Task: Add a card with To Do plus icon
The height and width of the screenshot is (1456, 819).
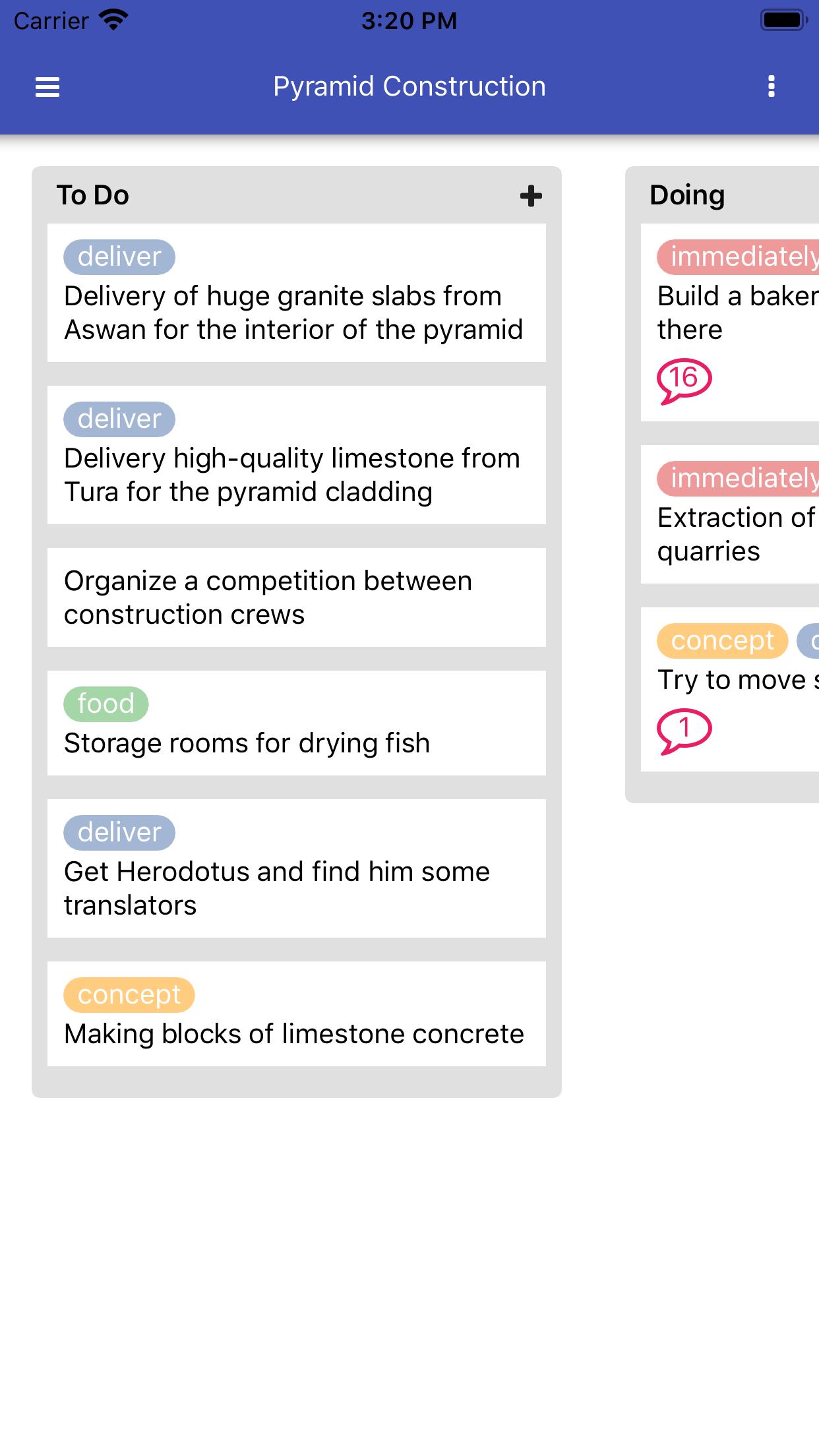Action: coord(531,196)
